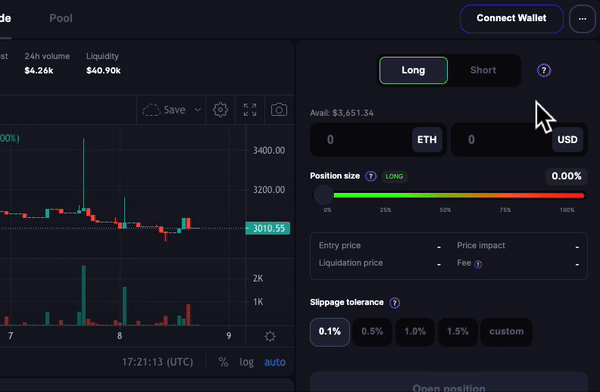Image resolution: width=600 pixels, height=392 pixels.
Task: Select the Long position toggle
Action: click(x=413, y=70)
